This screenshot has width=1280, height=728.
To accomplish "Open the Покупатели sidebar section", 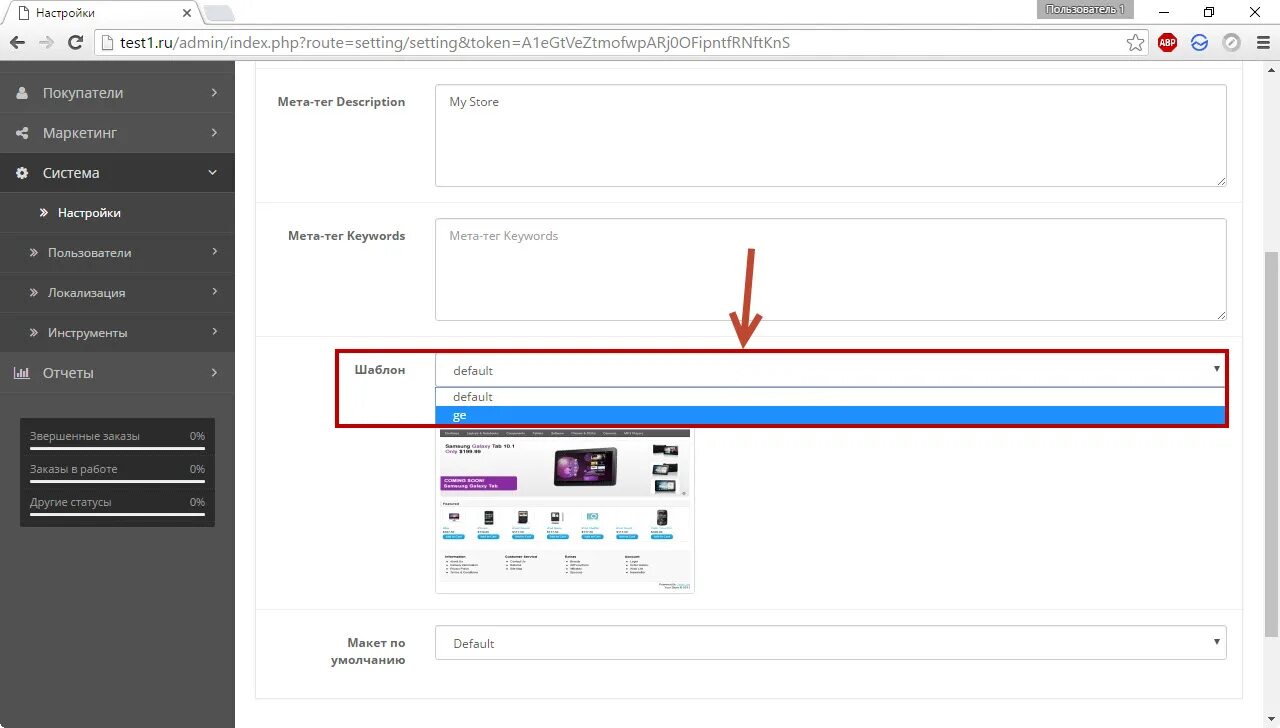I will coord(117,93).
